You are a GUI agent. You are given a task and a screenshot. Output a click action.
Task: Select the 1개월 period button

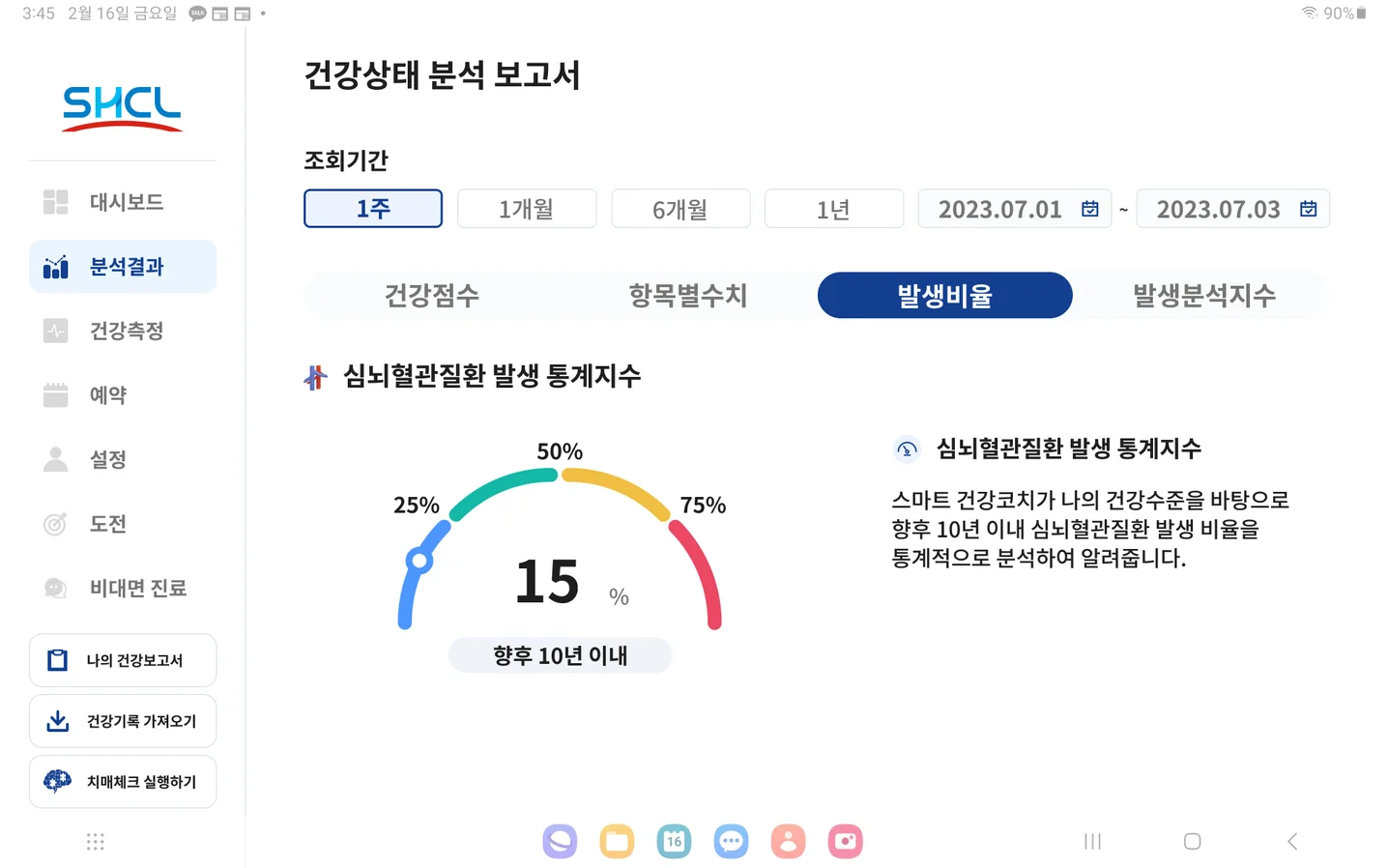point(527,209)
